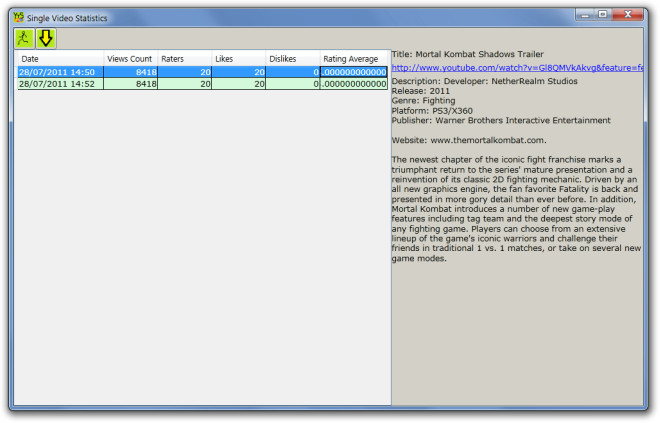Close the Single Video Statistics window
This screenshot has width=660, height=423.
point(628,15)
